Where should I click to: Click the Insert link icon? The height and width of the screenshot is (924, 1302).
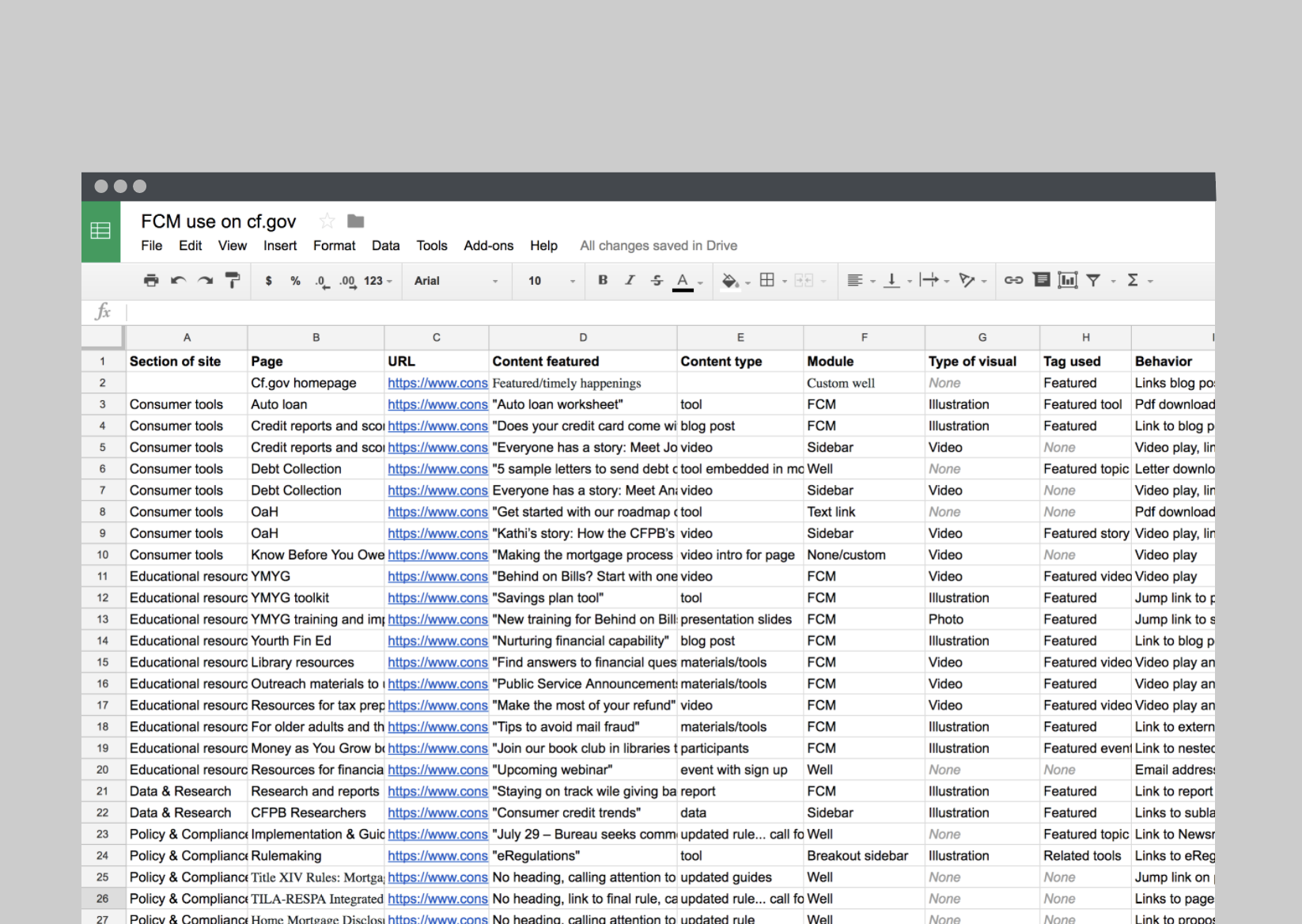(1013, 280)
